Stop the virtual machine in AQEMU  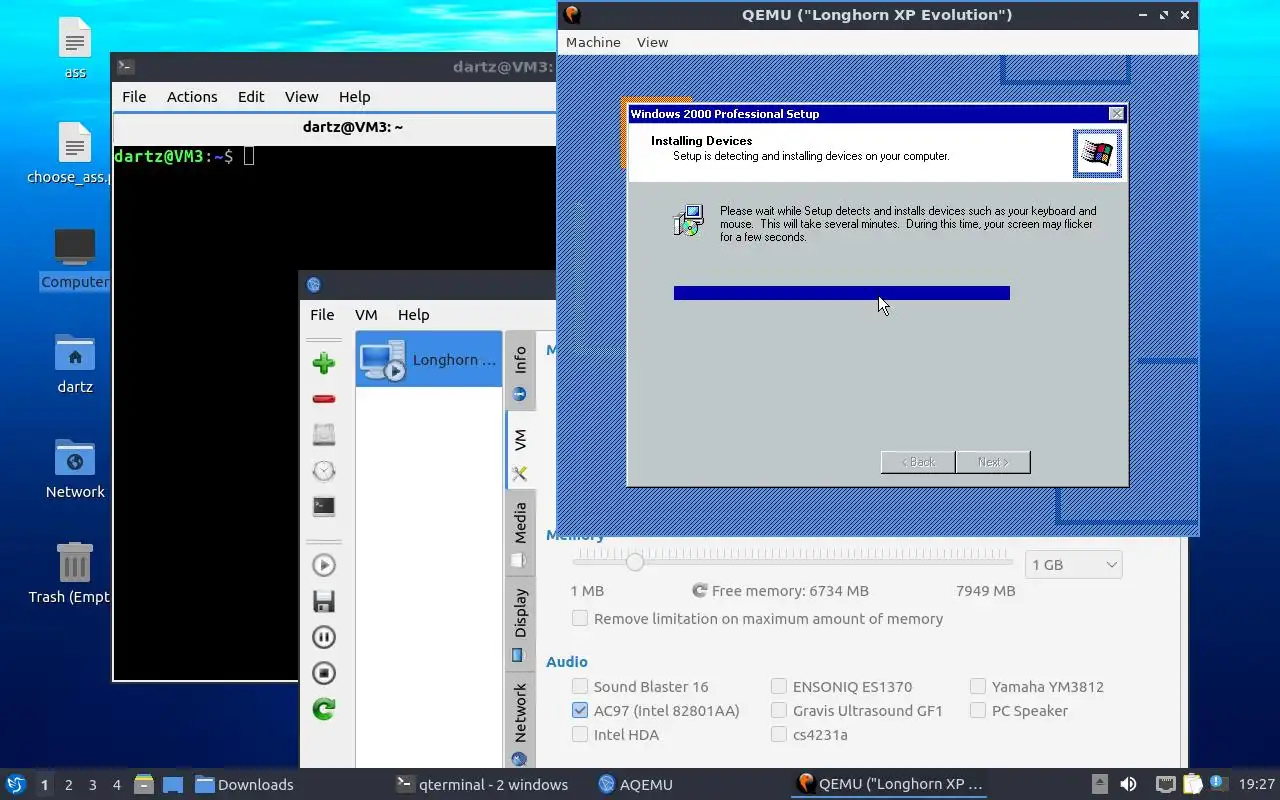coord(323,673)
